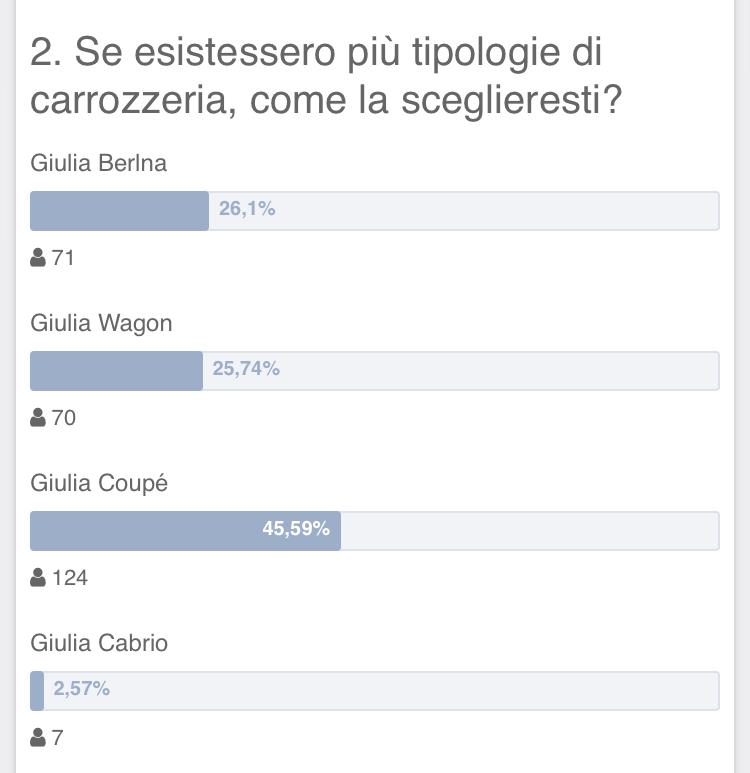The height and width of the screenshot is (773, 750).
Task: Click the 25,74% progress bar
Action: point(375,371)
